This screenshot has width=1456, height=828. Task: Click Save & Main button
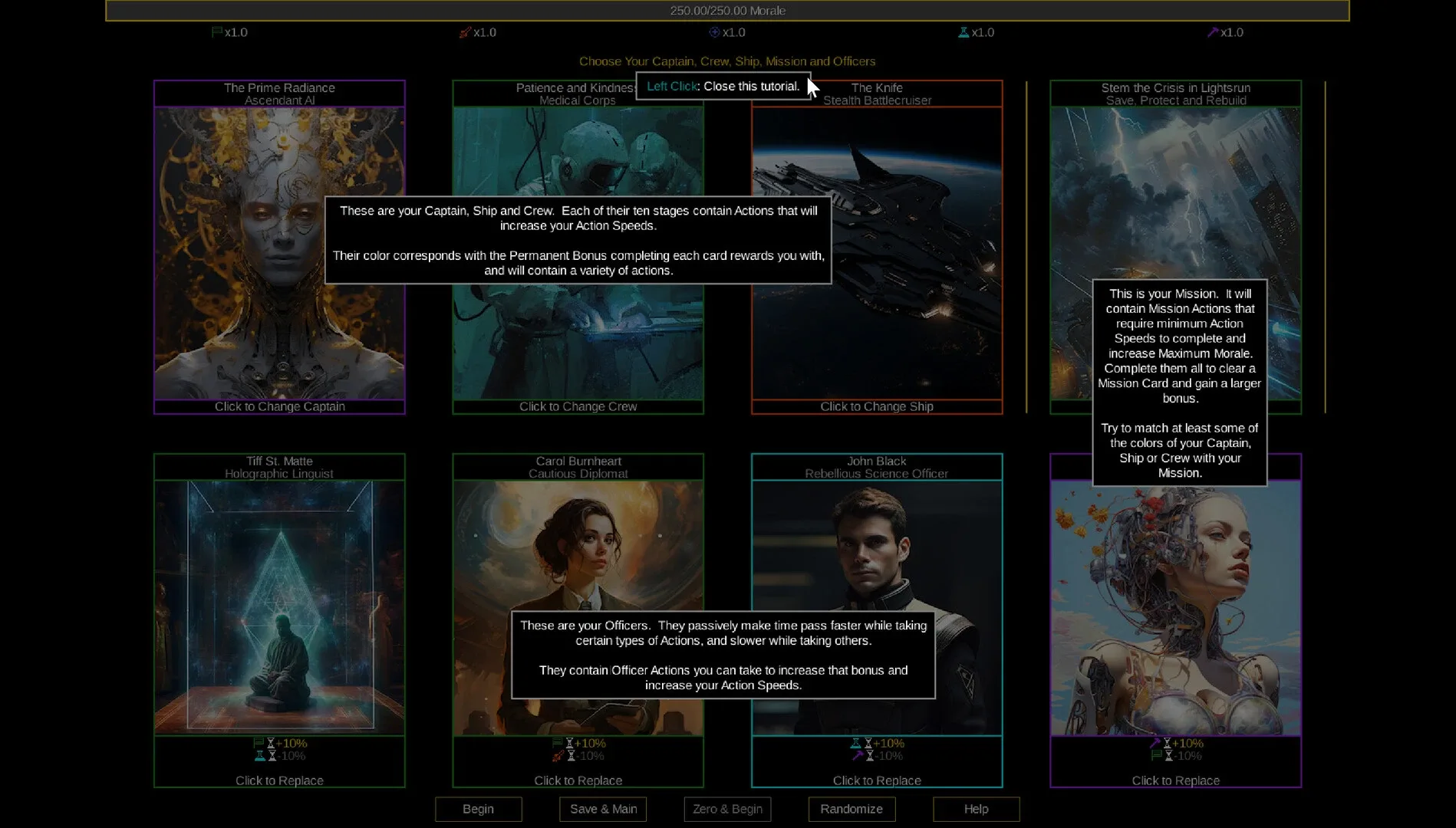pyautogui.click(x=603, y=809)
